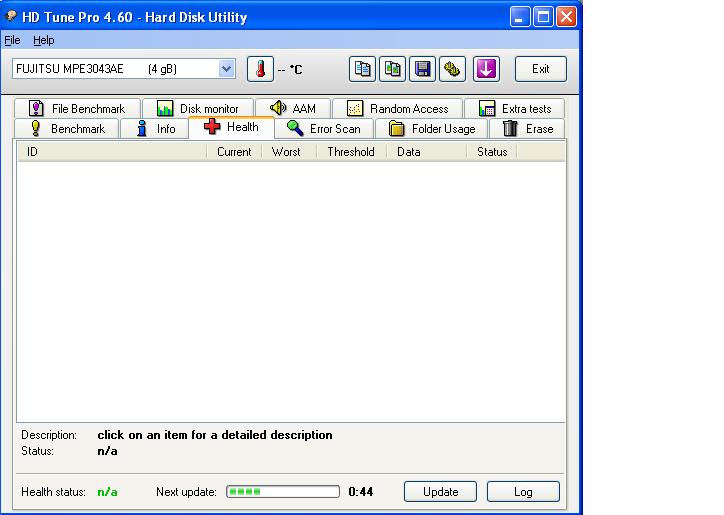Maximize the HD Tune Pro window
Screen dimensions: 724x515
coord(543,17)
